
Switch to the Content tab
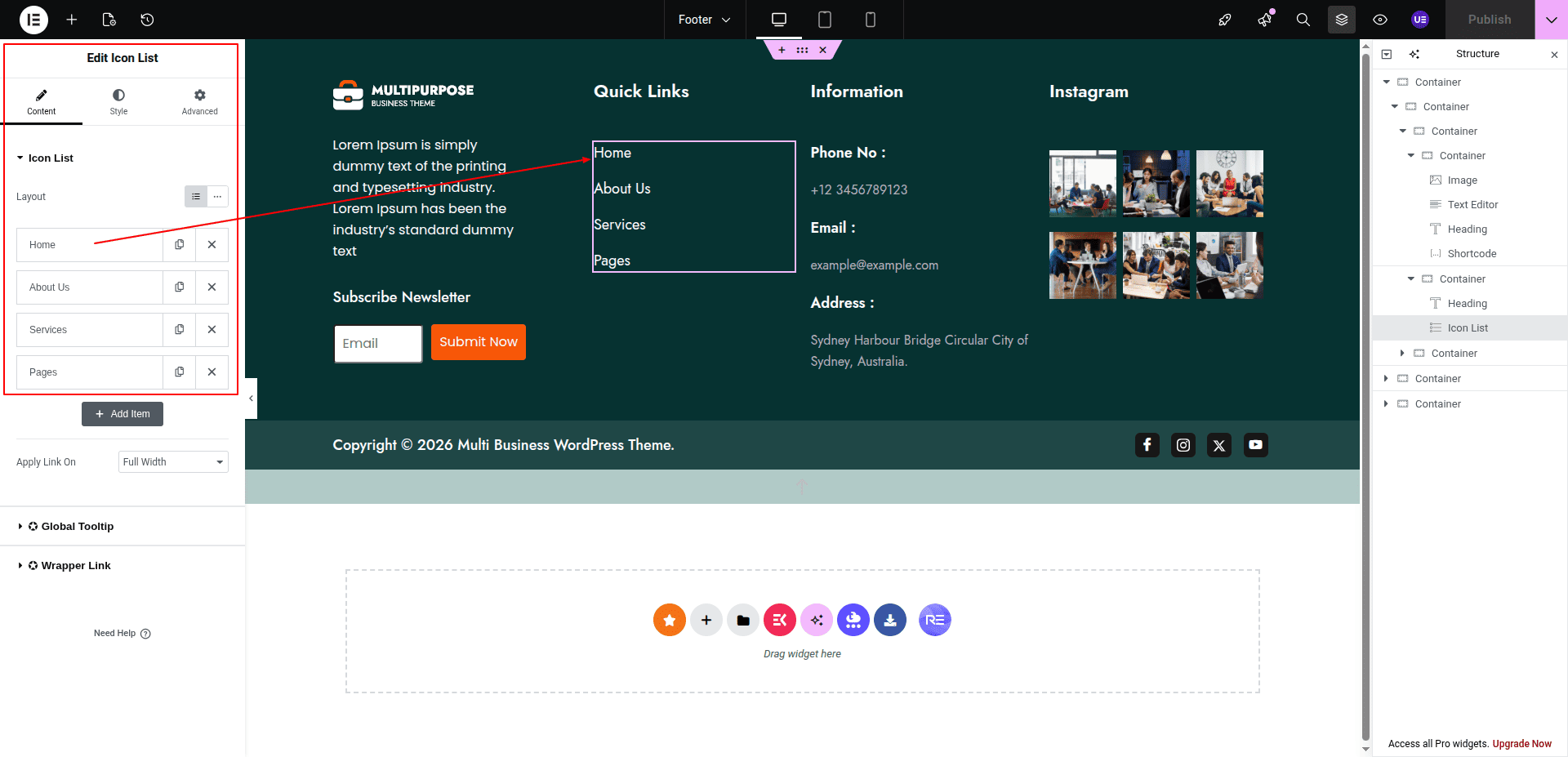[42, 102]
